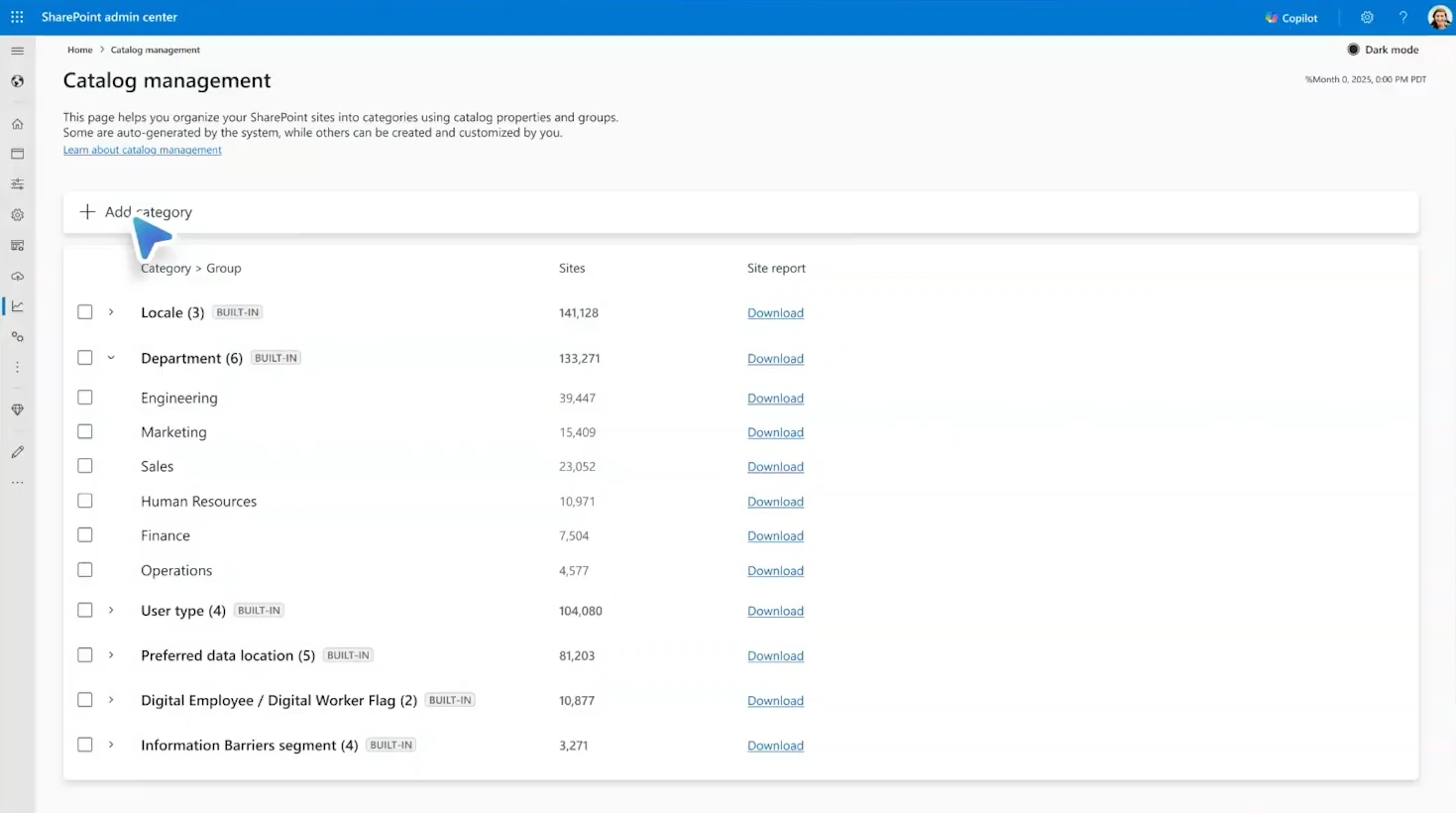Expand Information Barriers segment chevron
Screen dimensions: 1456x813
tap(111, 745)
